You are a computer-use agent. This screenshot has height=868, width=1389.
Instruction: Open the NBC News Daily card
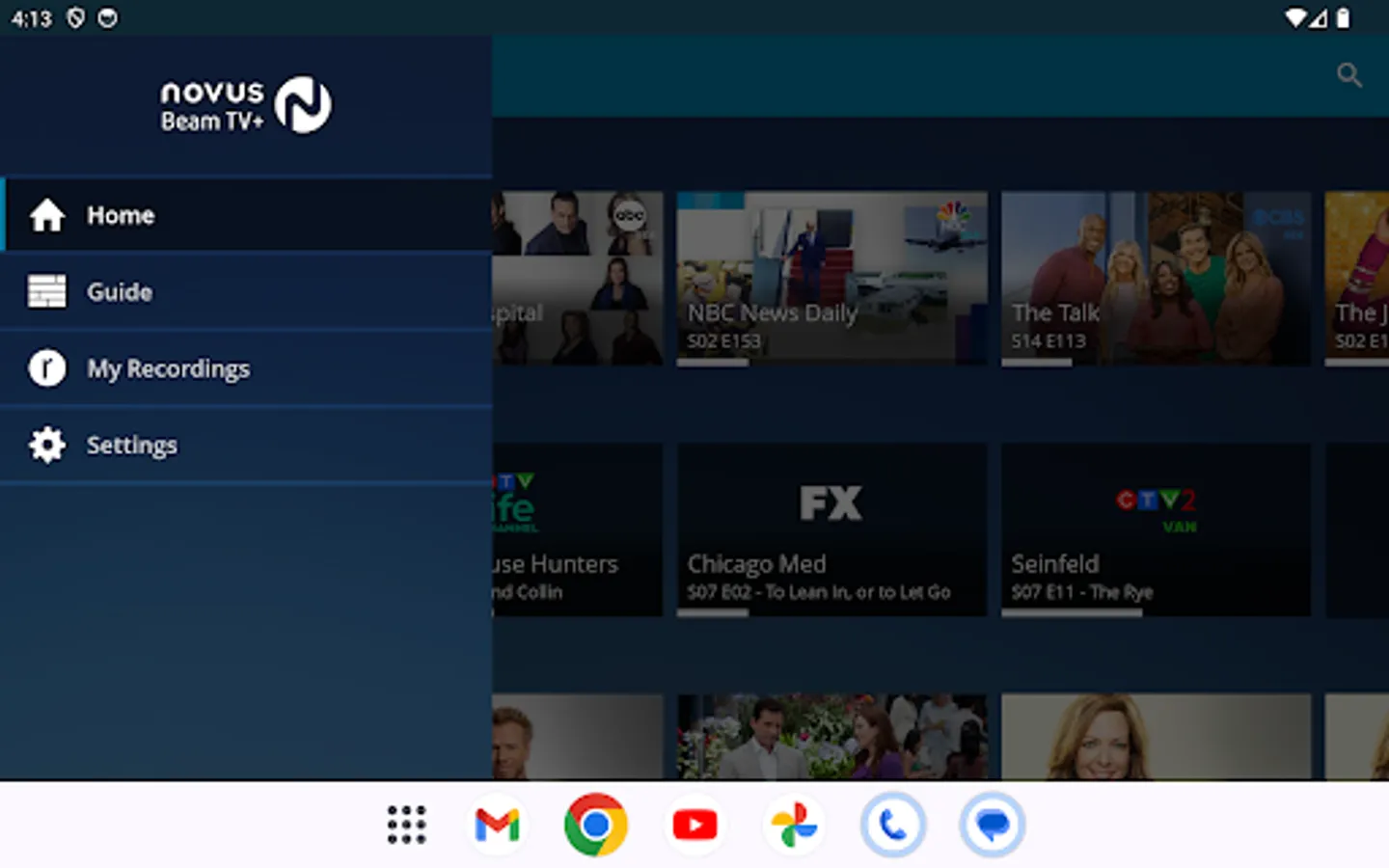click(831, 279)
